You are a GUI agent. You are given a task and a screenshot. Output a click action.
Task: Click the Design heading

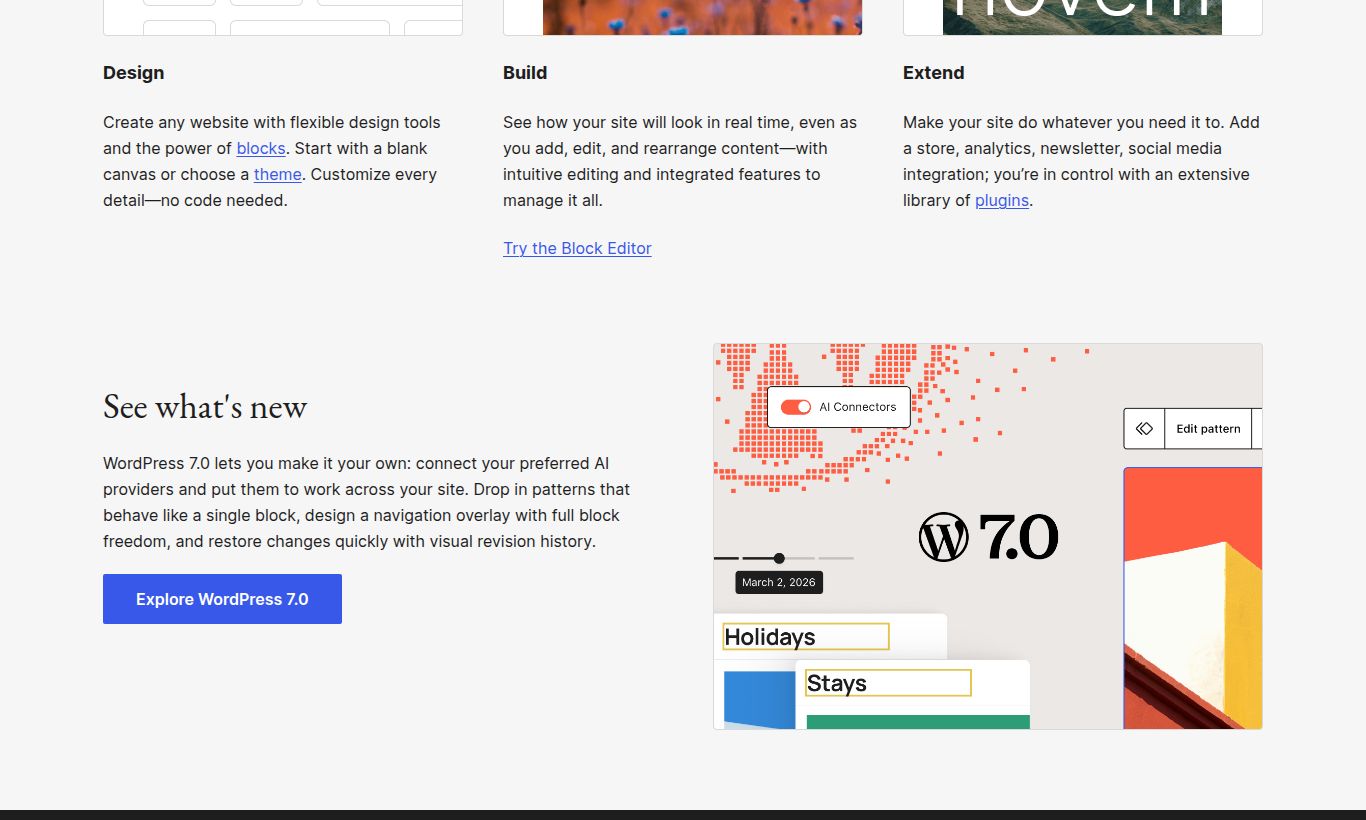[134, 73]
